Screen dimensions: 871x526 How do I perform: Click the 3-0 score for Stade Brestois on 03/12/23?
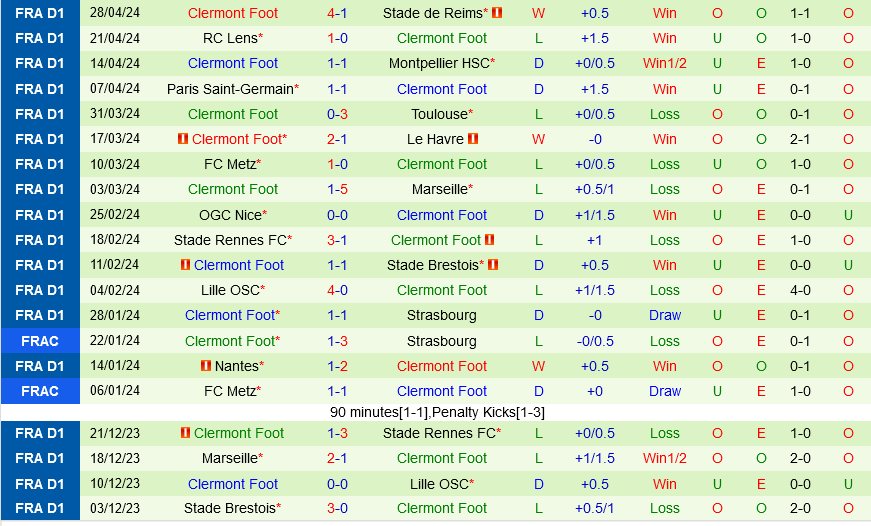click(x=338, y=508)
